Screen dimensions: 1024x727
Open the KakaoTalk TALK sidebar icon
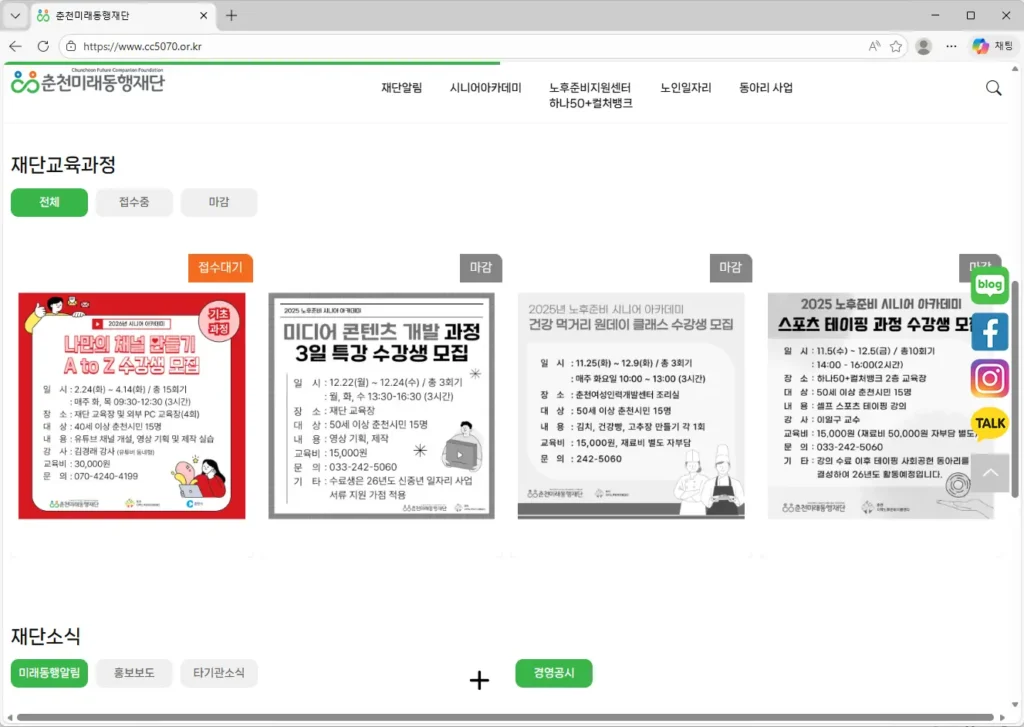pos(989,424)
